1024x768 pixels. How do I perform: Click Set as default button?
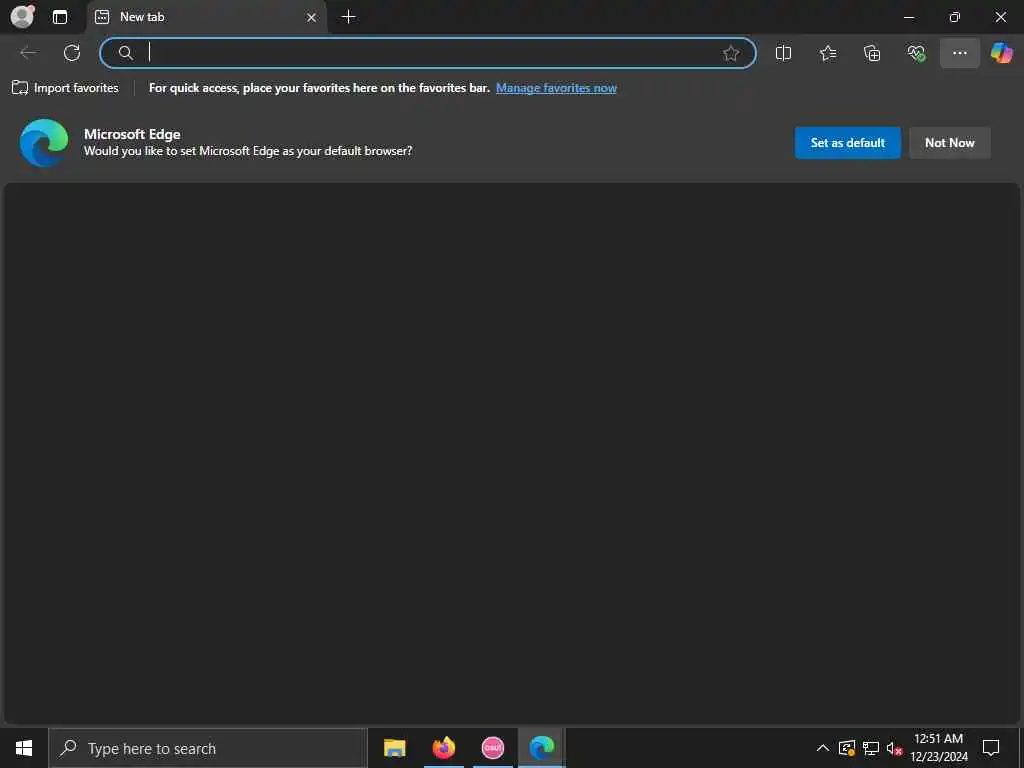click(848, 142)
